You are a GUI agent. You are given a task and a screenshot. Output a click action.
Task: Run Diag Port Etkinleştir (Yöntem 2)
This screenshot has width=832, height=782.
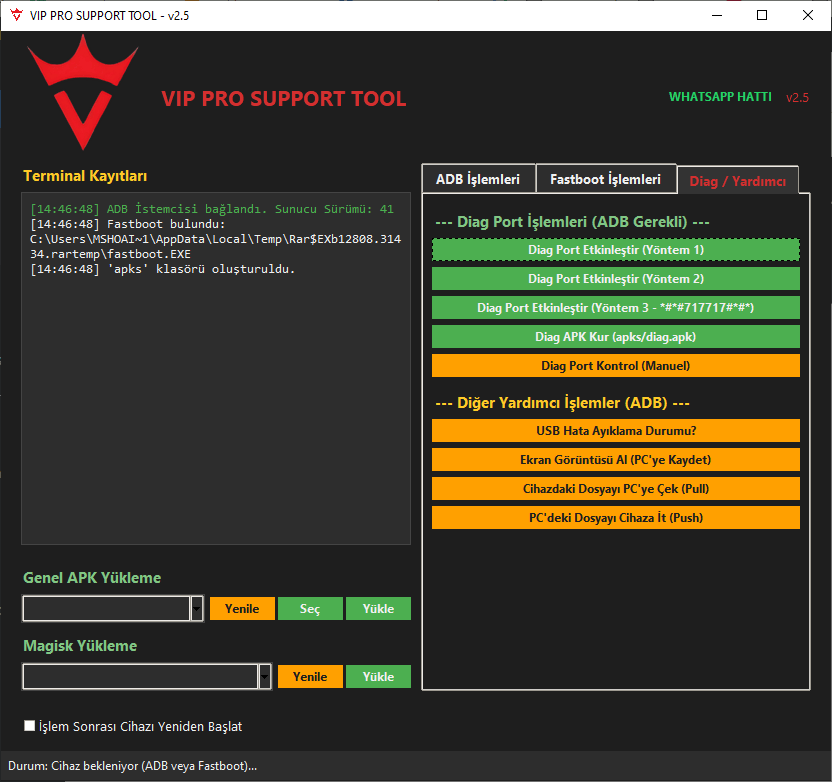click(x=615, y=278)
